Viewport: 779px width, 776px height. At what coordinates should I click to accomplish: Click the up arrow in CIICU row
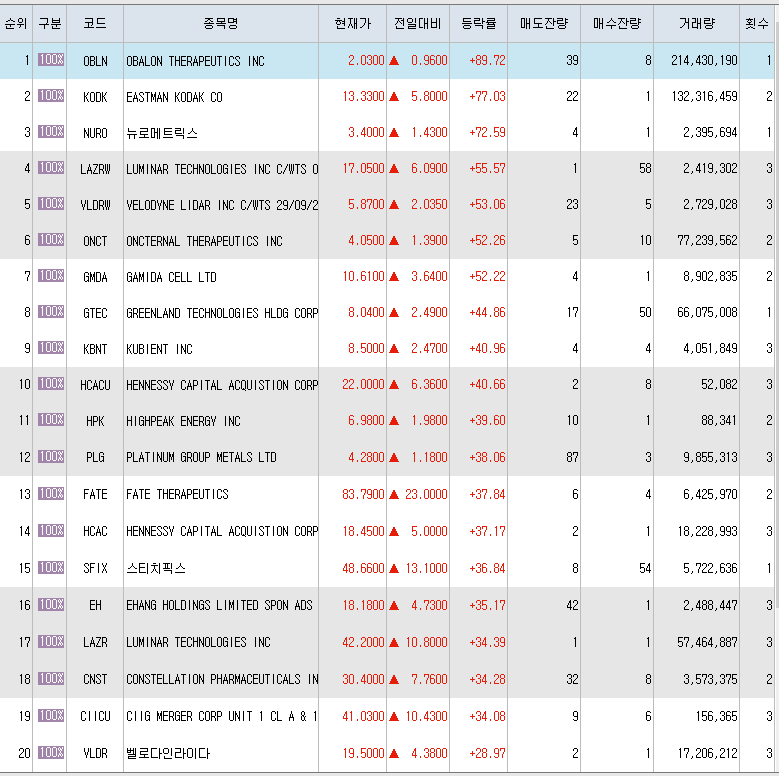pyautogui.click(x=394, y=716)
